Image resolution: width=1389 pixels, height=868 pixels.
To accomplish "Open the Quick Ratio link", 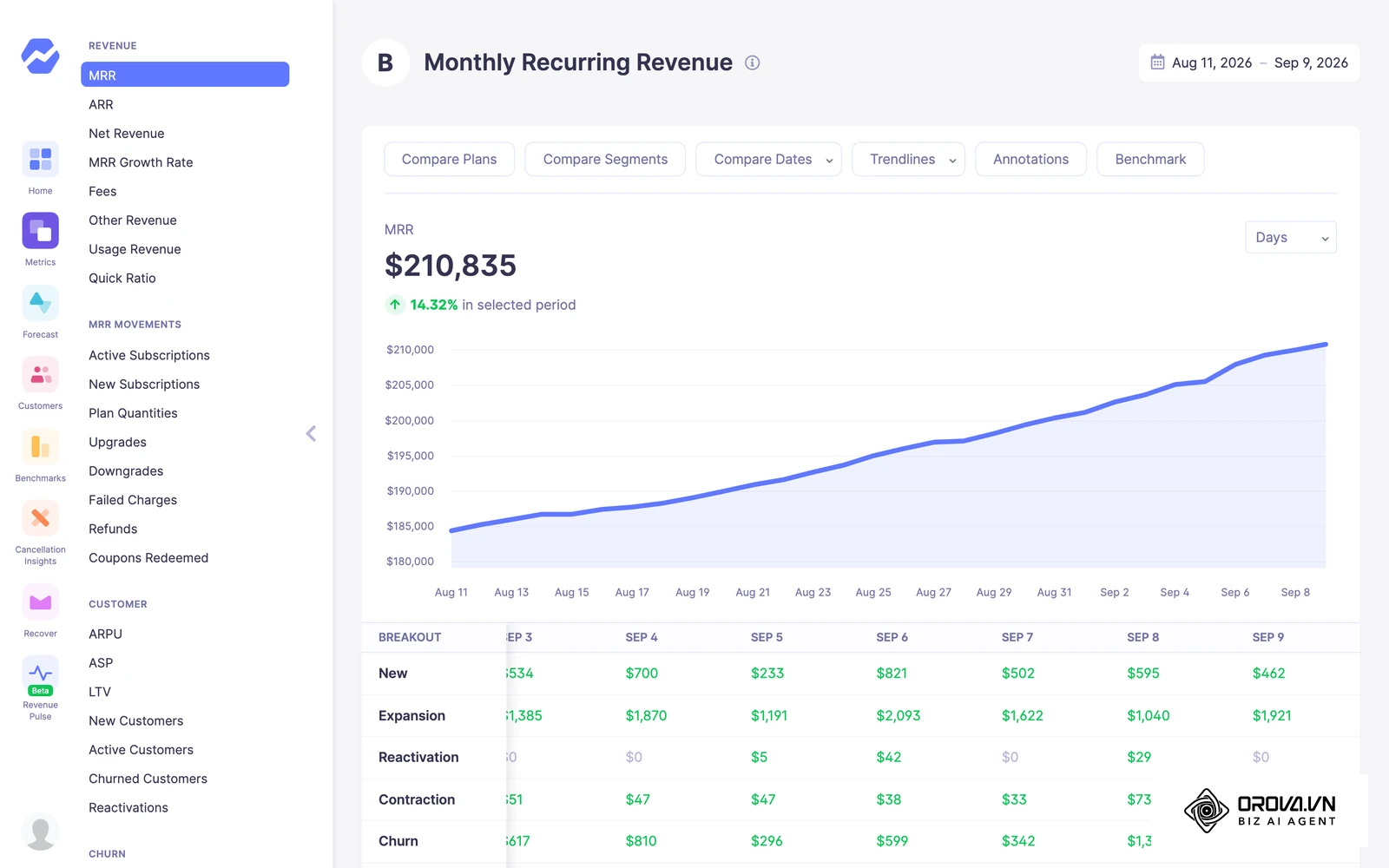I will (122, 278).
